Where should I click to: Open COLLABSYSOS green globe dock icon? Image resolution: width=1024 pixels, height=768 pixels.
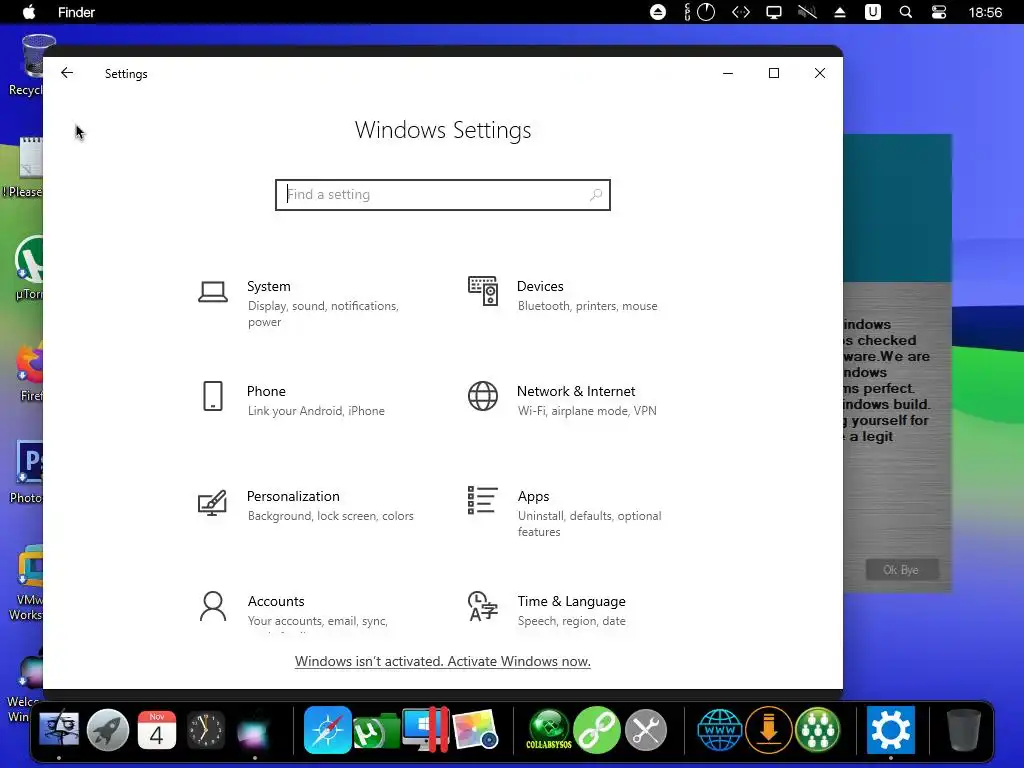click(x=549, y=729)
